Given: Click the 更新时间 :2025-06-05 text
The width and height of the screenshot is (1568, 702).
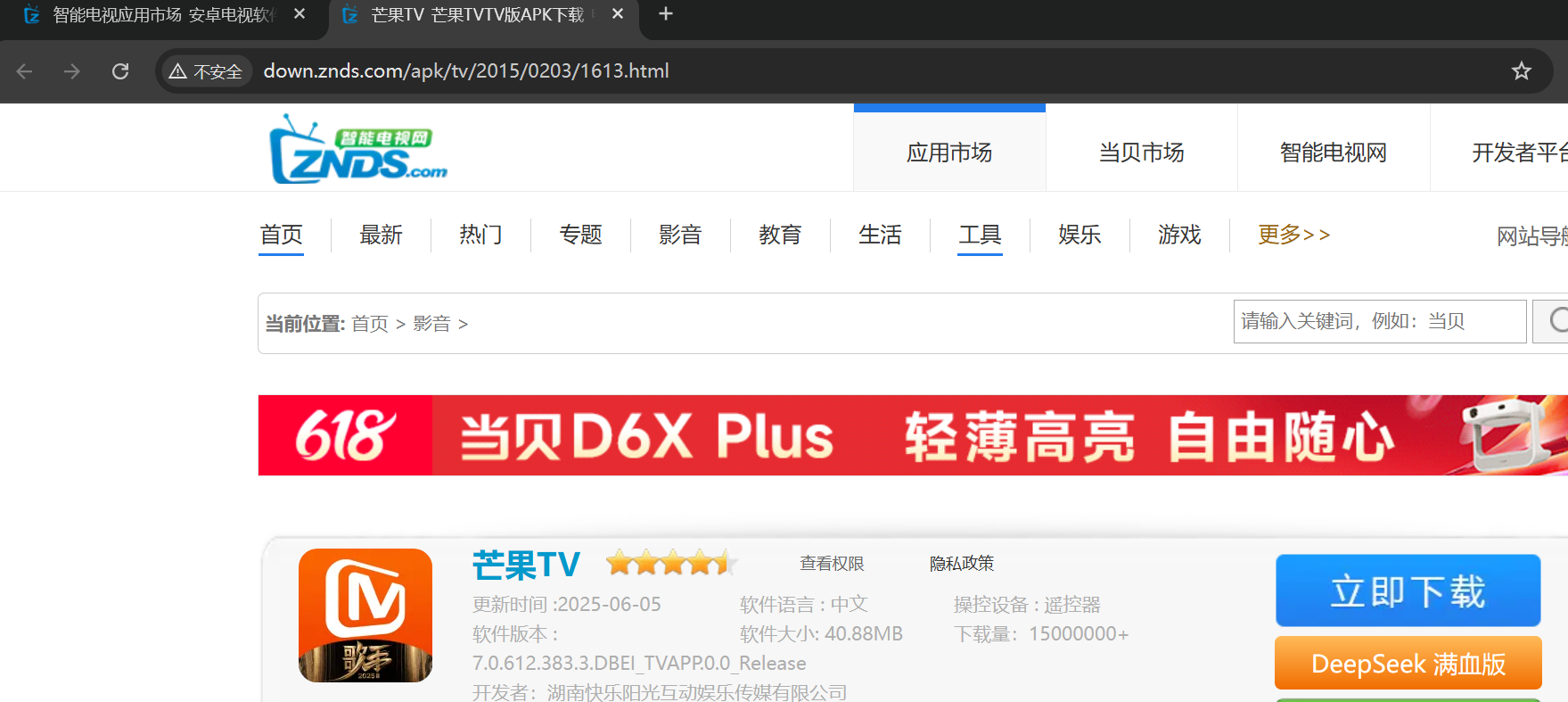Looking at the screenshot, I should [567, 605].
